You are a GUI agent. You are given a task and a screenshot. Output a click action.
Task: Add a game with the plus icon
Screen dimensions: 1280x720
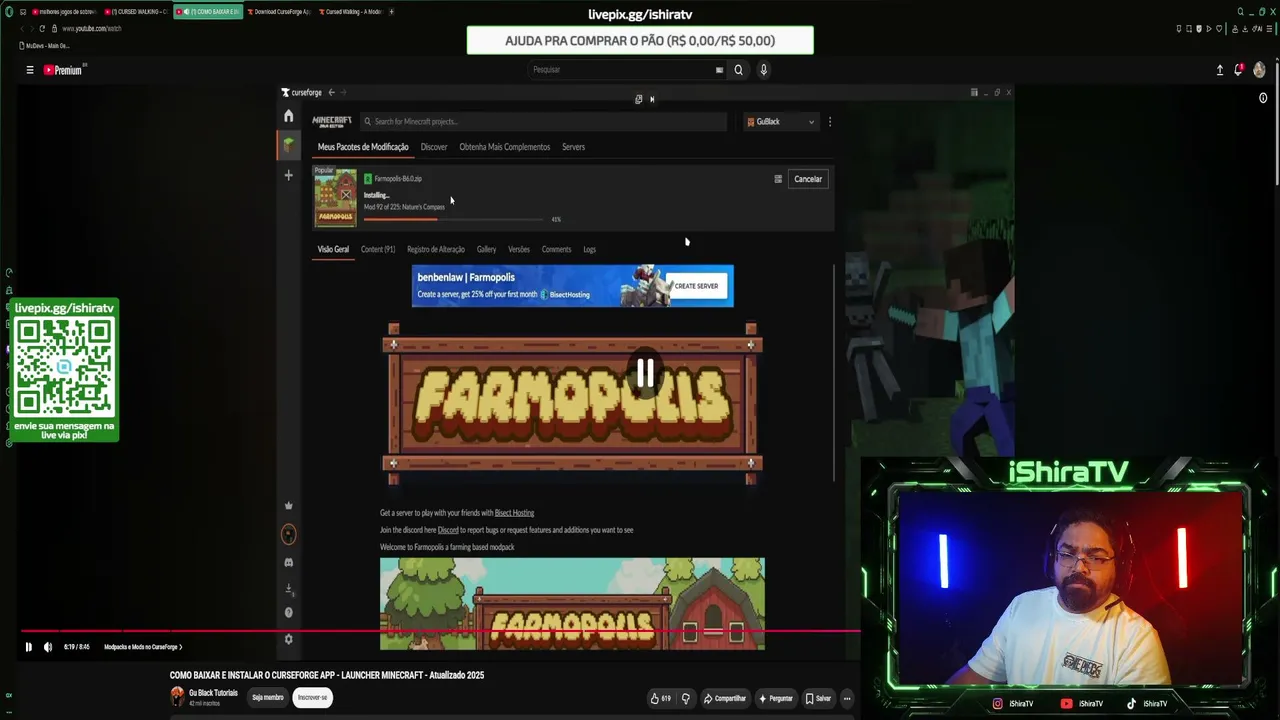click(288, 175)
